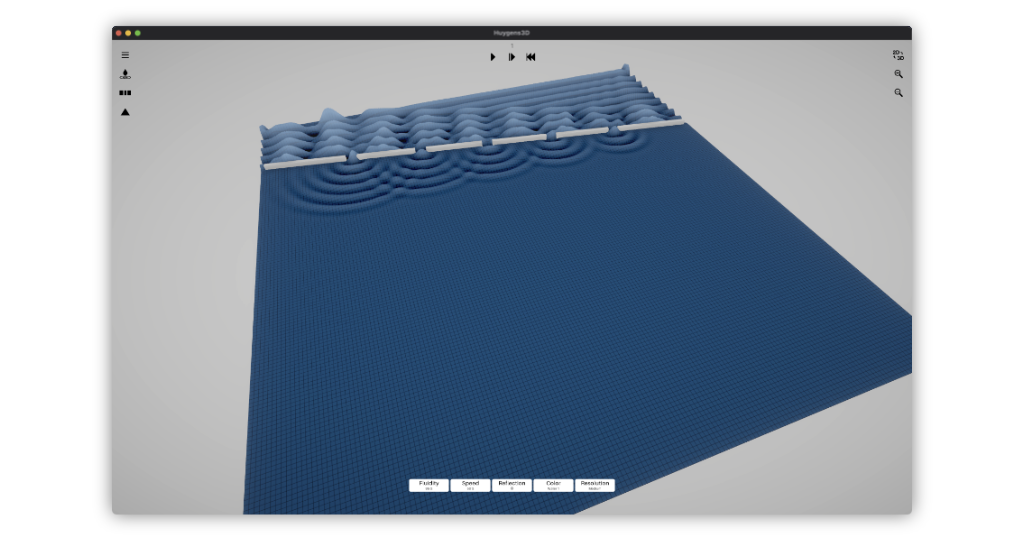Zoom out with the magnifier minus icon
This screenshot has height=541, width=1024.
pos(898,93)
